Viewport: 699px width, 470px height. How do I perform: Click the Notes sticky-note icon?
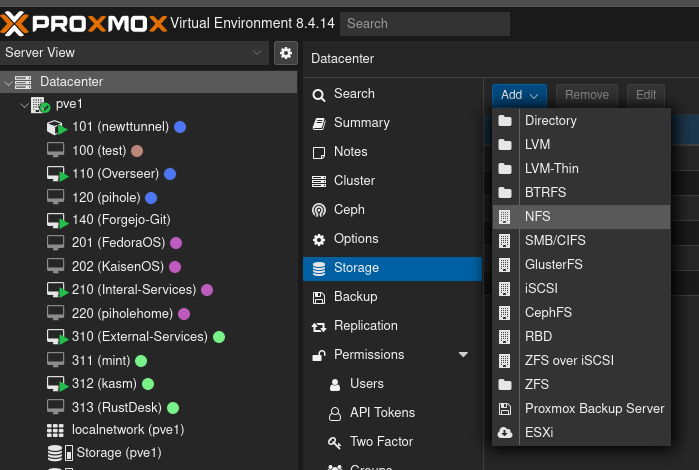[x=319, y=153]
